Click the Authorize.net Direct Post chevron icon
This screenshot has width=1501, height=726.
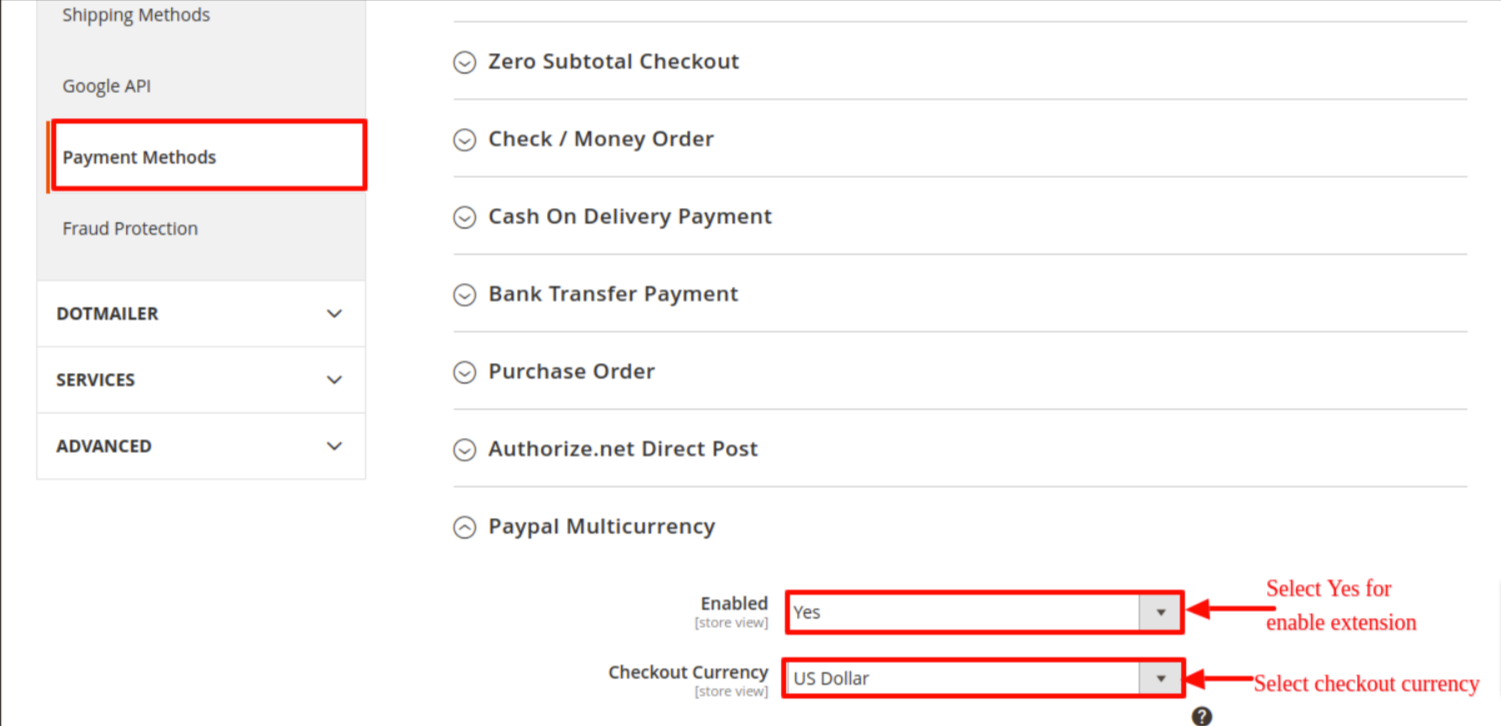click(x=464, y=450)
